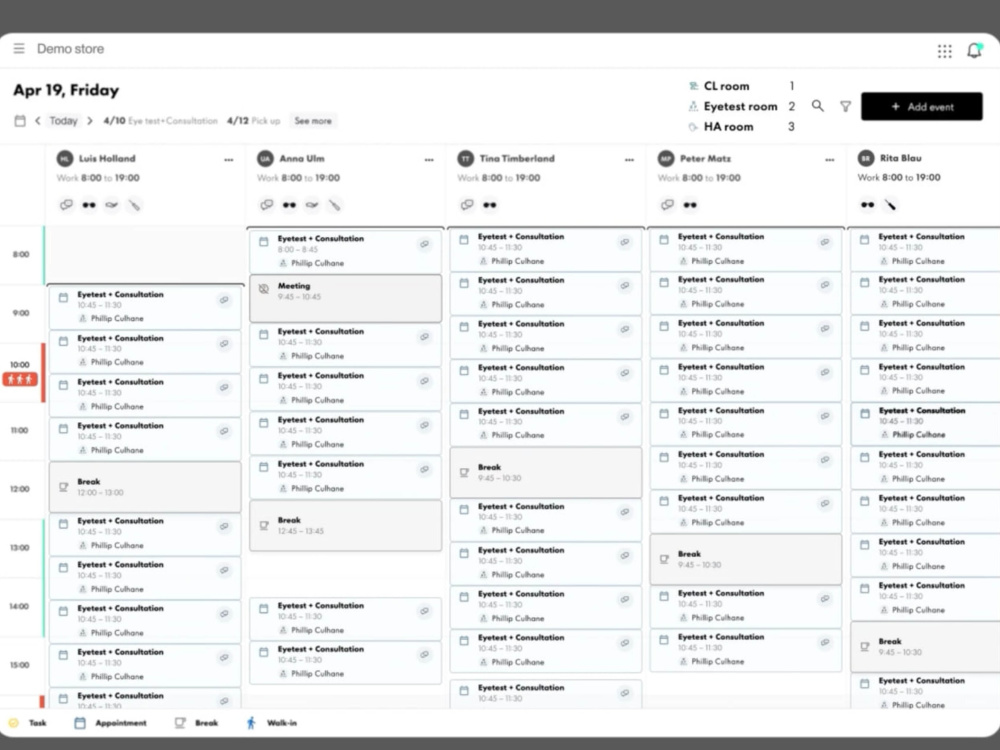The image size is (1000, 750).
Task: Click the Demo store title
Action: pos(70,48)
